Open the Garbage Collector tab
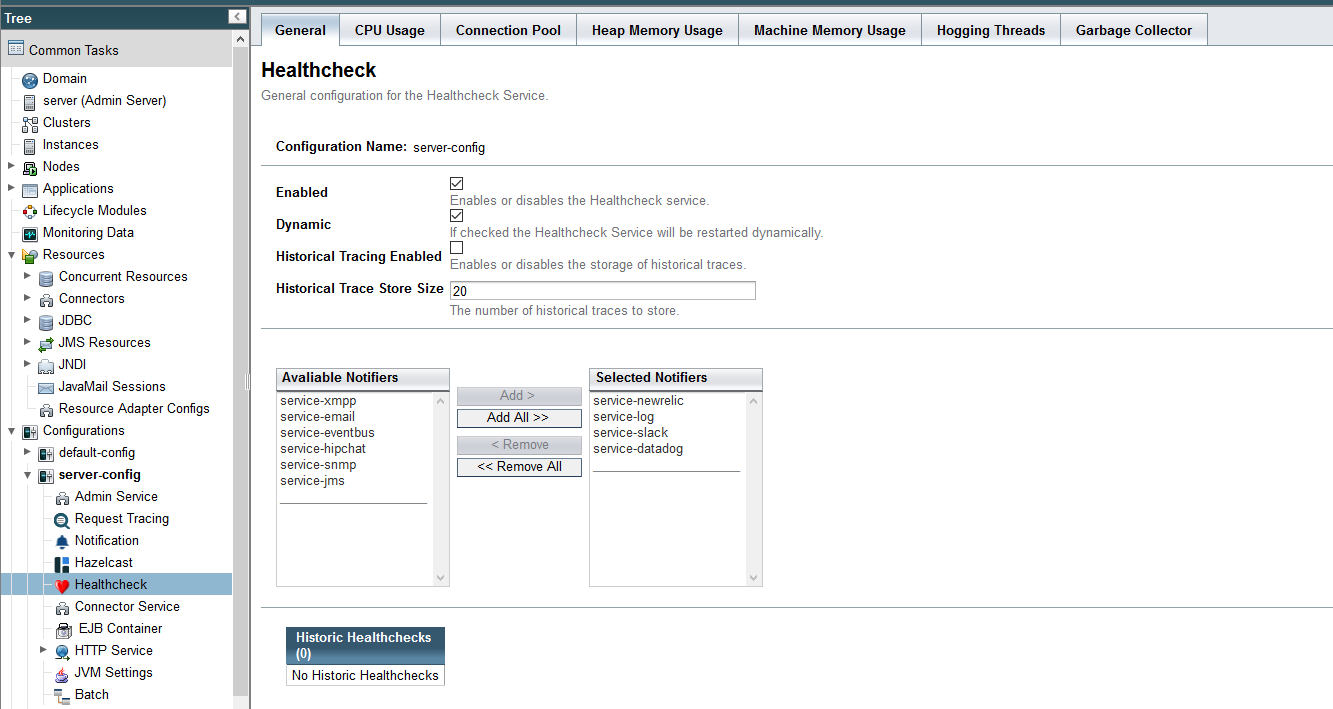The image size is (1333, 709). [x=1133, y=29]
